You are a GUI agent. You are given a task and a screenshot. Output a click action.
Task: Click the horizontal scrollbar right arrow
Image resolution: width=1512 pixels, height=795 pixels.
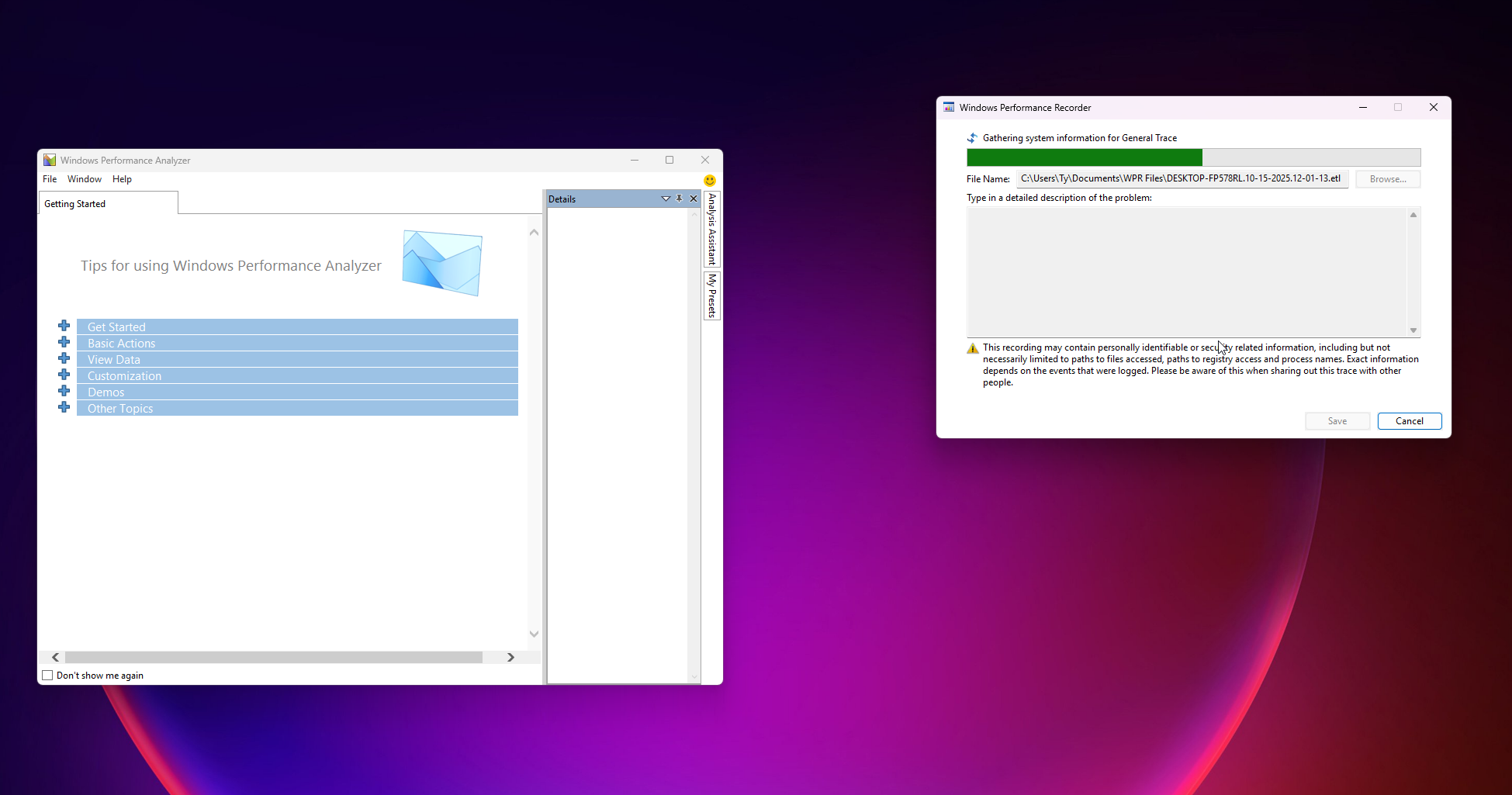(510, 657)
